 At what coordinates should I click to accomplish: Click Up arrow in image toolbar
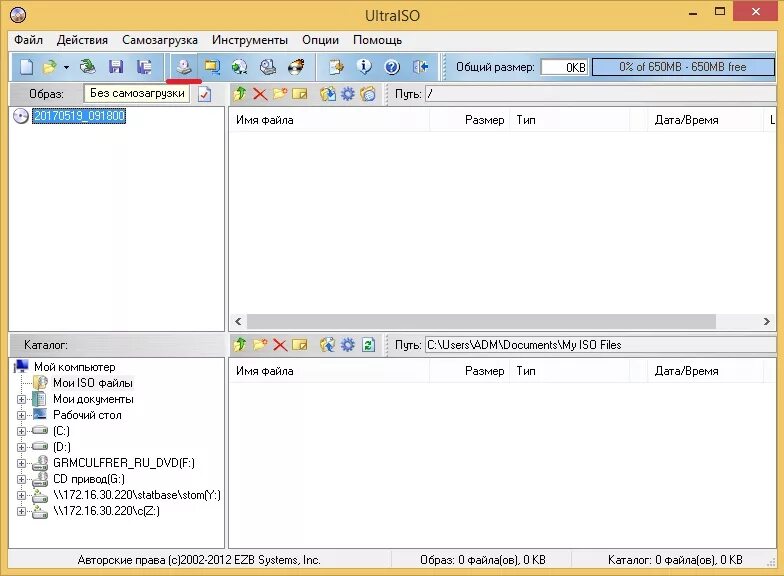(240, 94)
